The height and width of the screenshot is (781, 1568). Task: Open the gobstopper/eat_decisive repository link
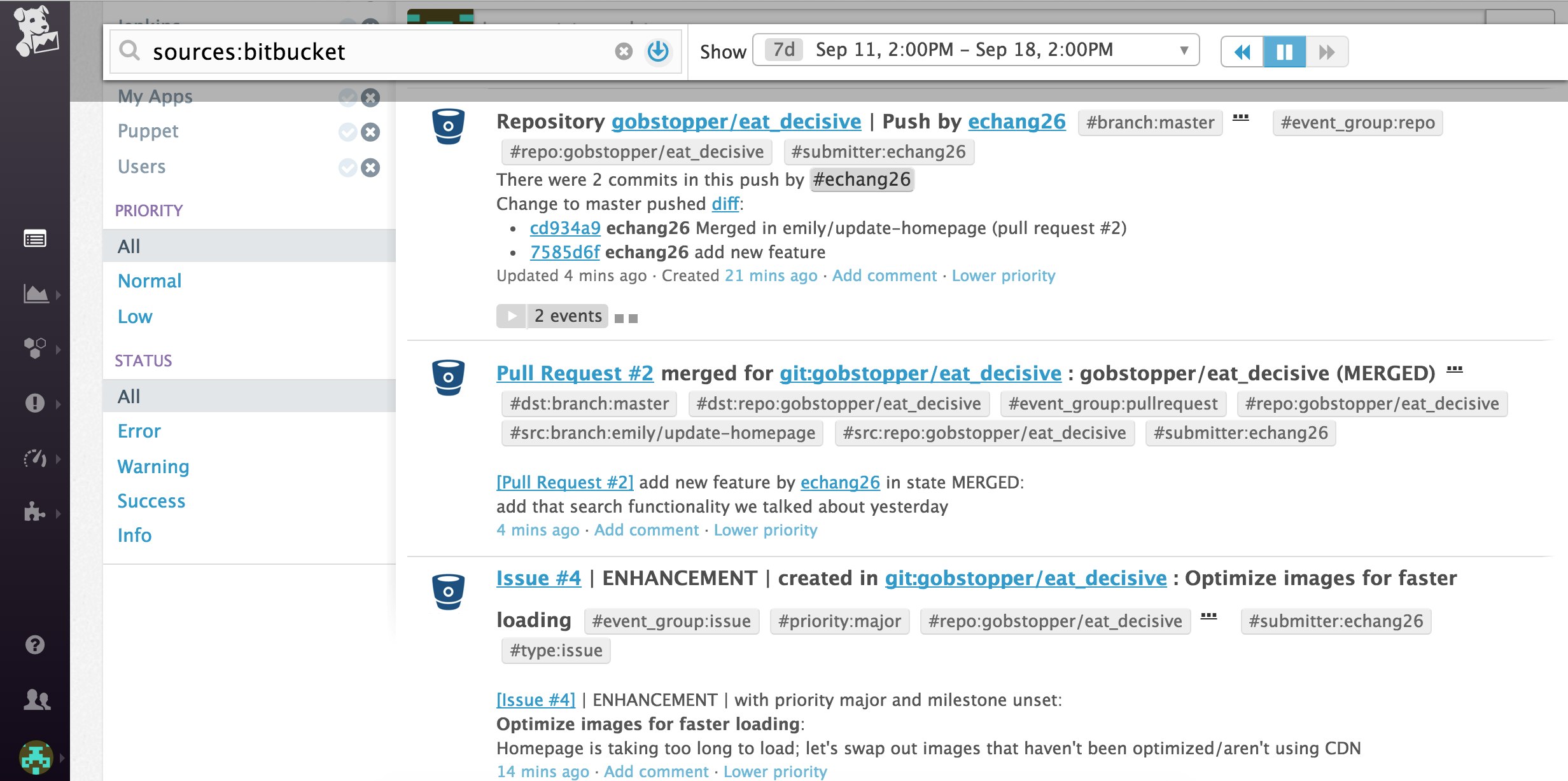point(736,121)
